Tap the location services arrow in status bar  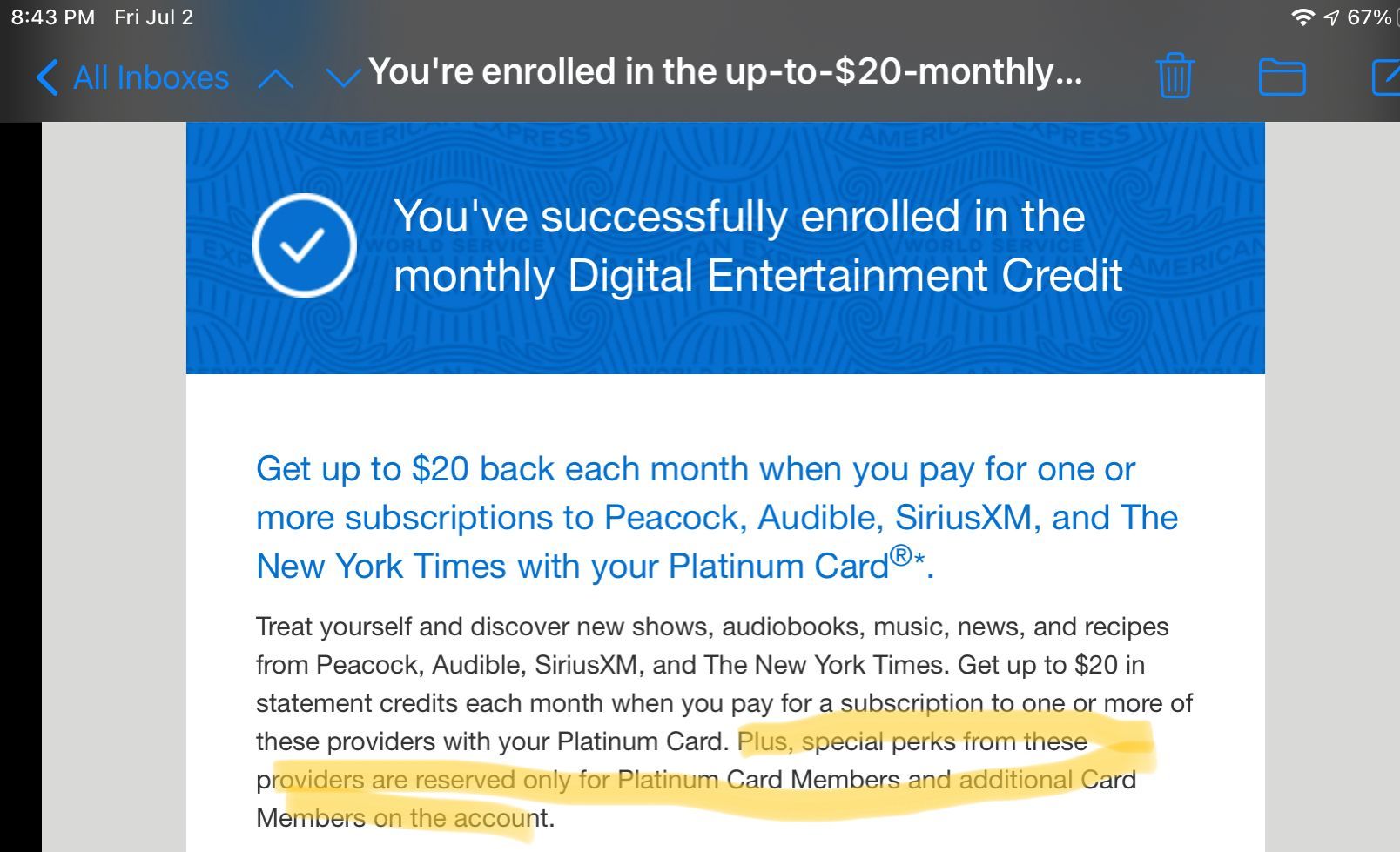pos(1330,17)
